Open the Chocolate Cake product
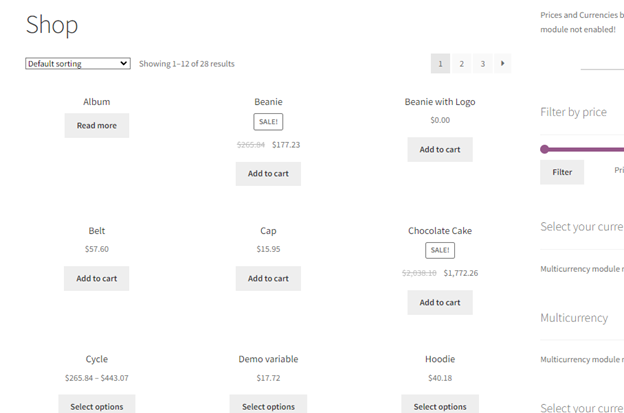The width and height of the screenshot is (624, 413). (x=440, y=231)
